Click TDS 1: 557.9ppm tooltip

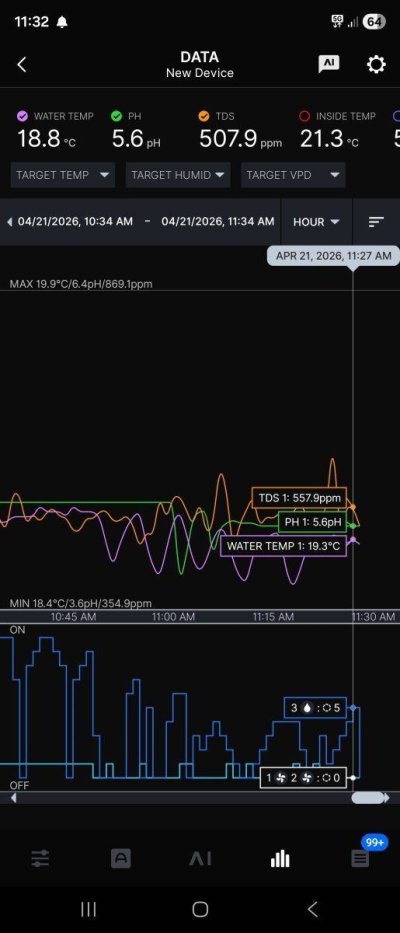coord(299,497)
